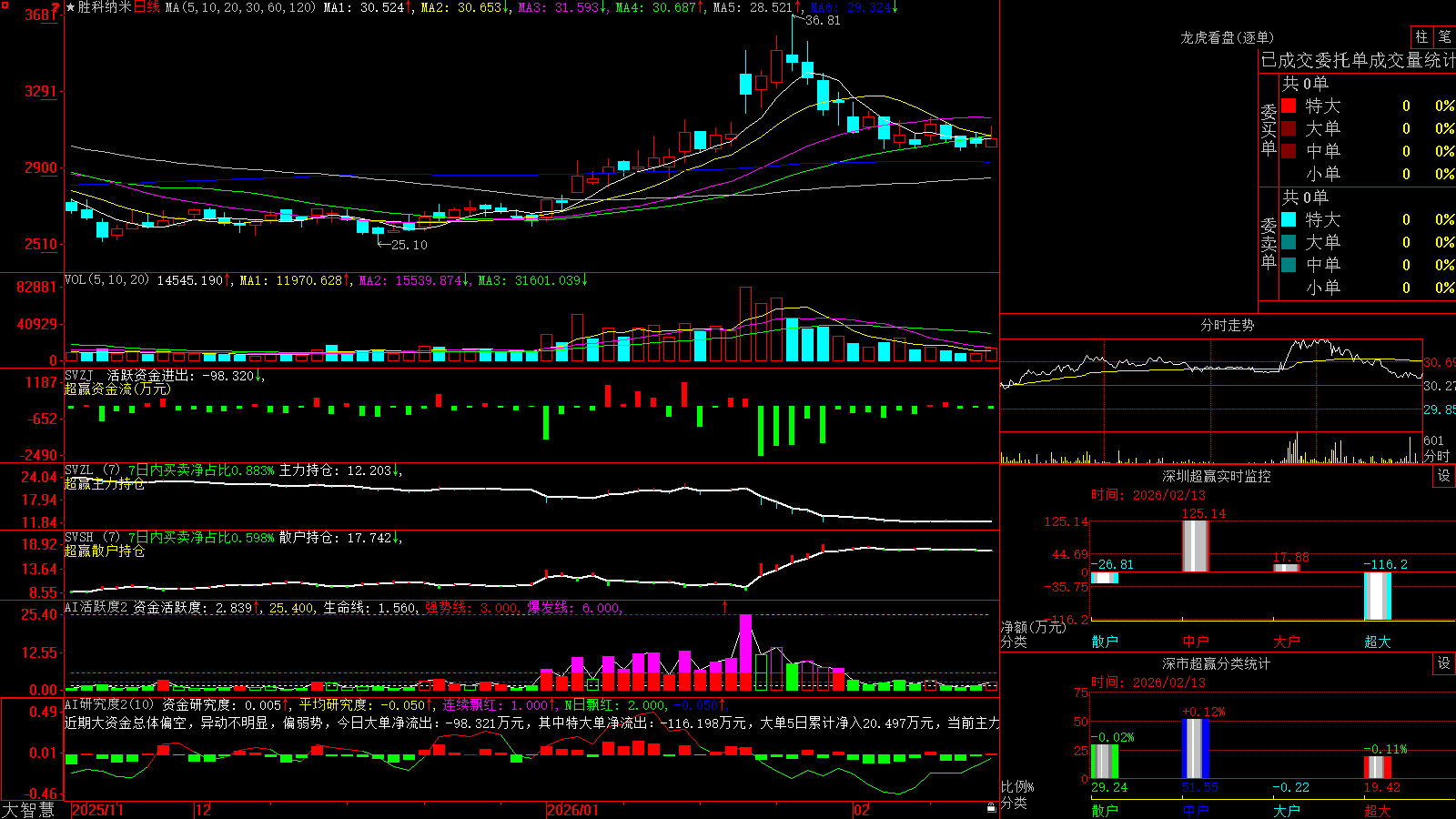1456x819 pixels.
Task: Click the green 29.24 散户 bar in 分类统计
Action: (x=1105, y=762)
